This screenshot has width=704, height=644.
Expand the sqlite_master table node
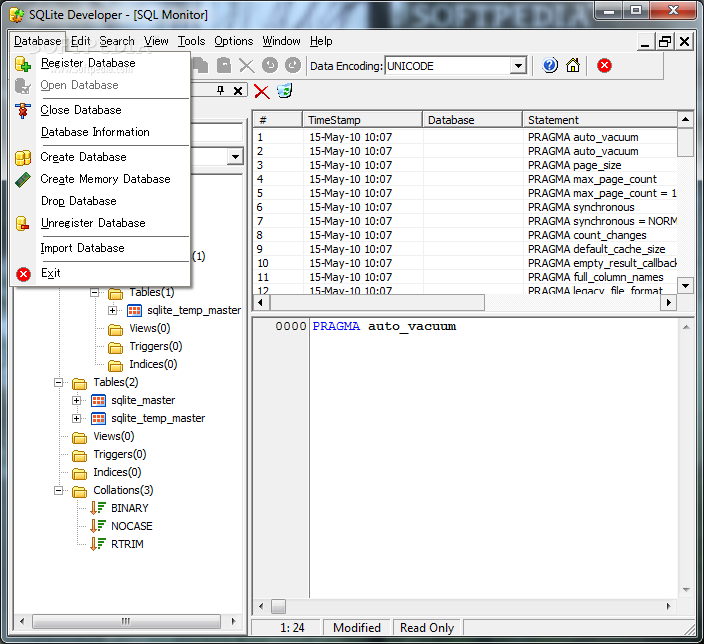click(76, 400)
